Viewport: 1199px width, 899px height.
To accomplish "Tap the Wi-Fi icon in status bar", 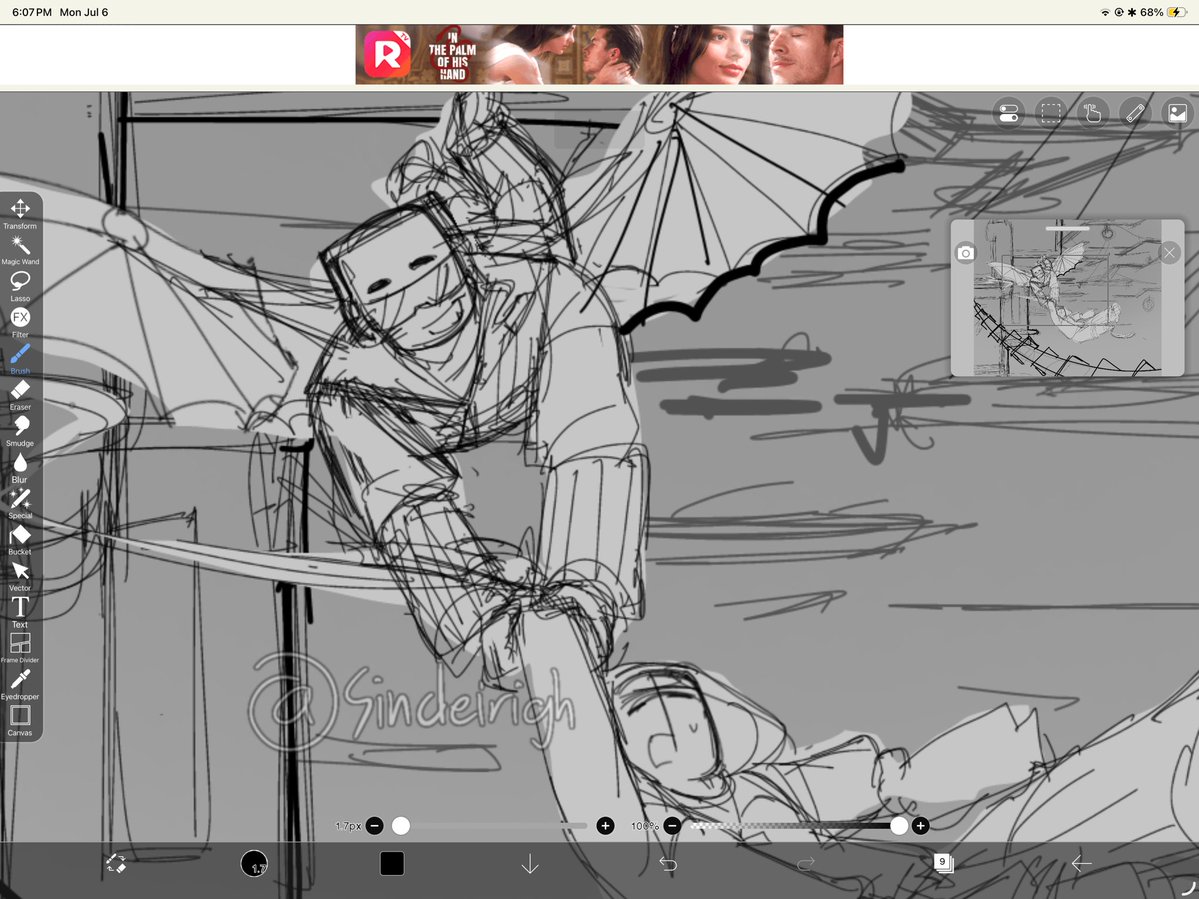I will tap(1105, 12).
